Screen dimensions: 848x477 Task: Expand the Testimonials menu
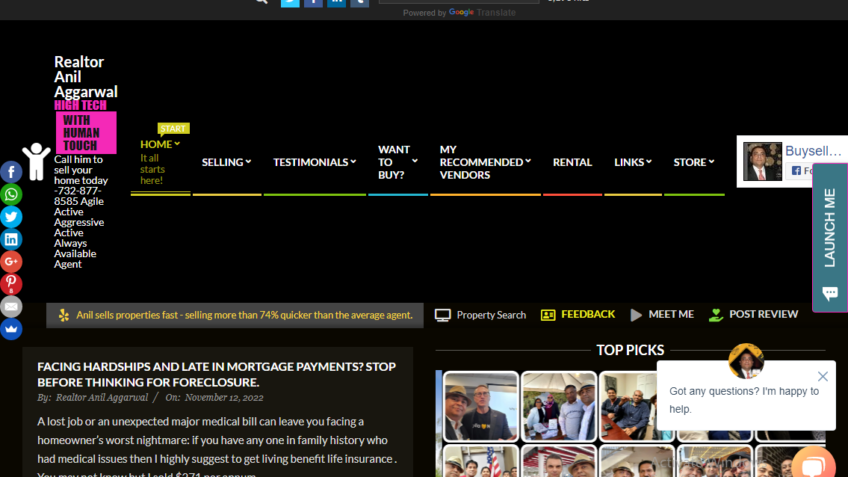click(x=314, y=162)
